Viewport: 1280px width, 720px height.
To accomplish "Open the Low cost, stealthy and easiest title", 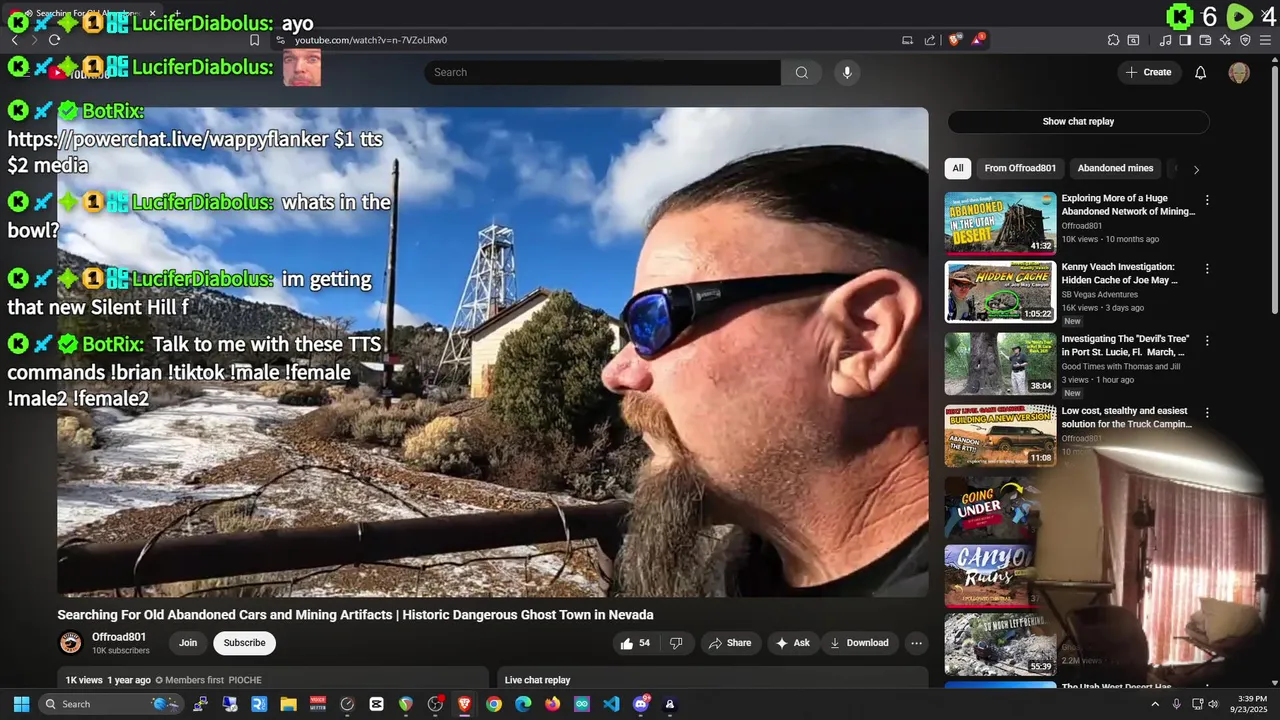I will tap(1127, 417).
